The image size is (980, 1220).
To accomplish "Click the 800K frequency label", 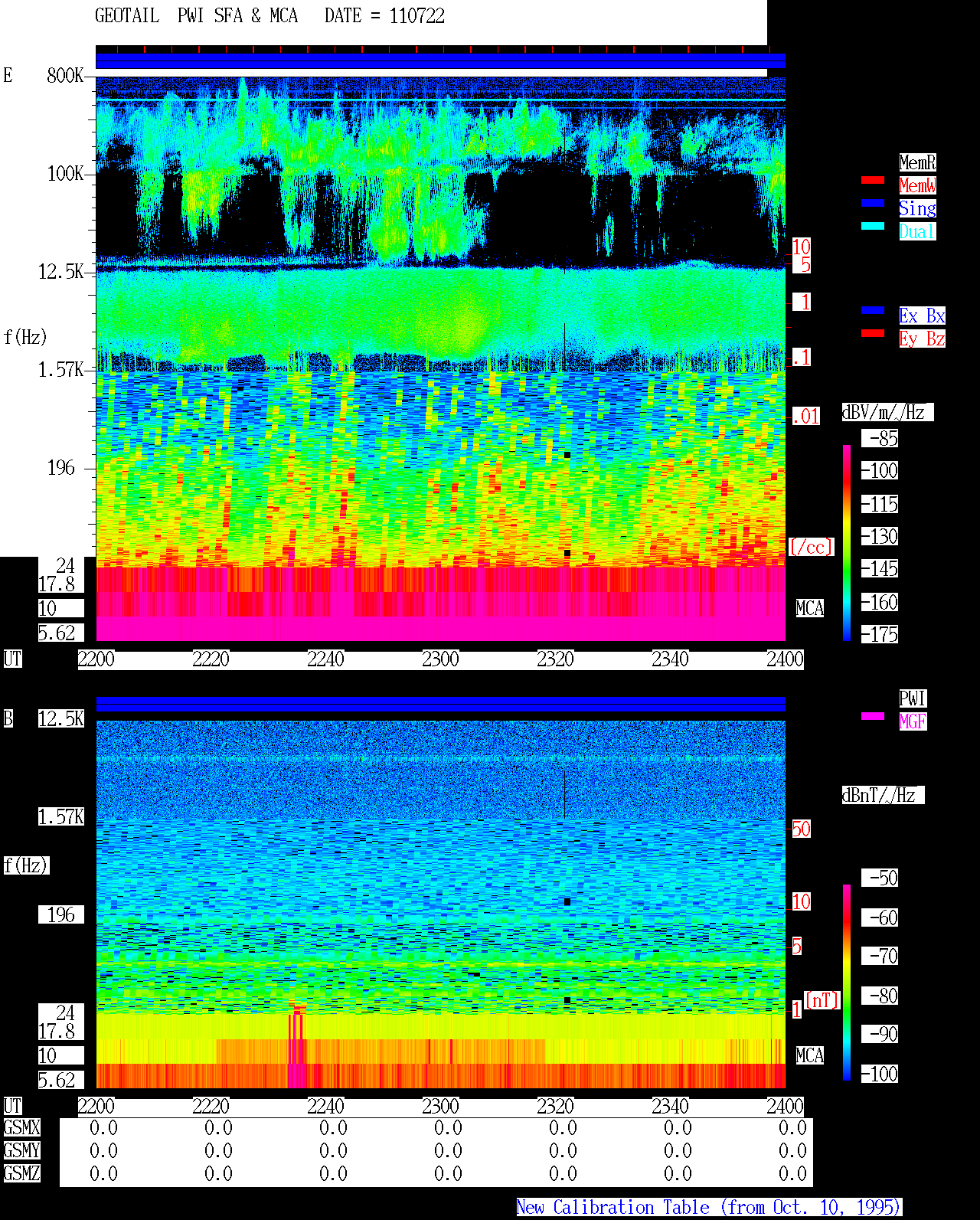I will [66, 75].
